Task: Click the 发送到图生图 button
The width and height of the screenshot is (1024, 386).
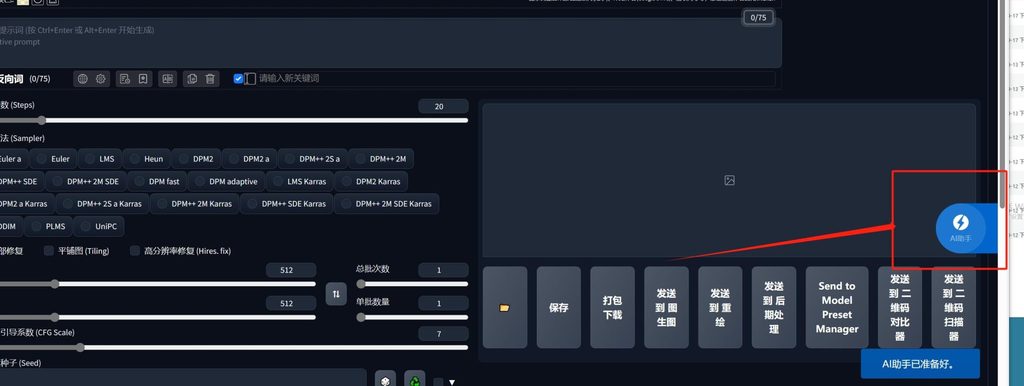Action: pyautogui.click(x=666, y=307)
